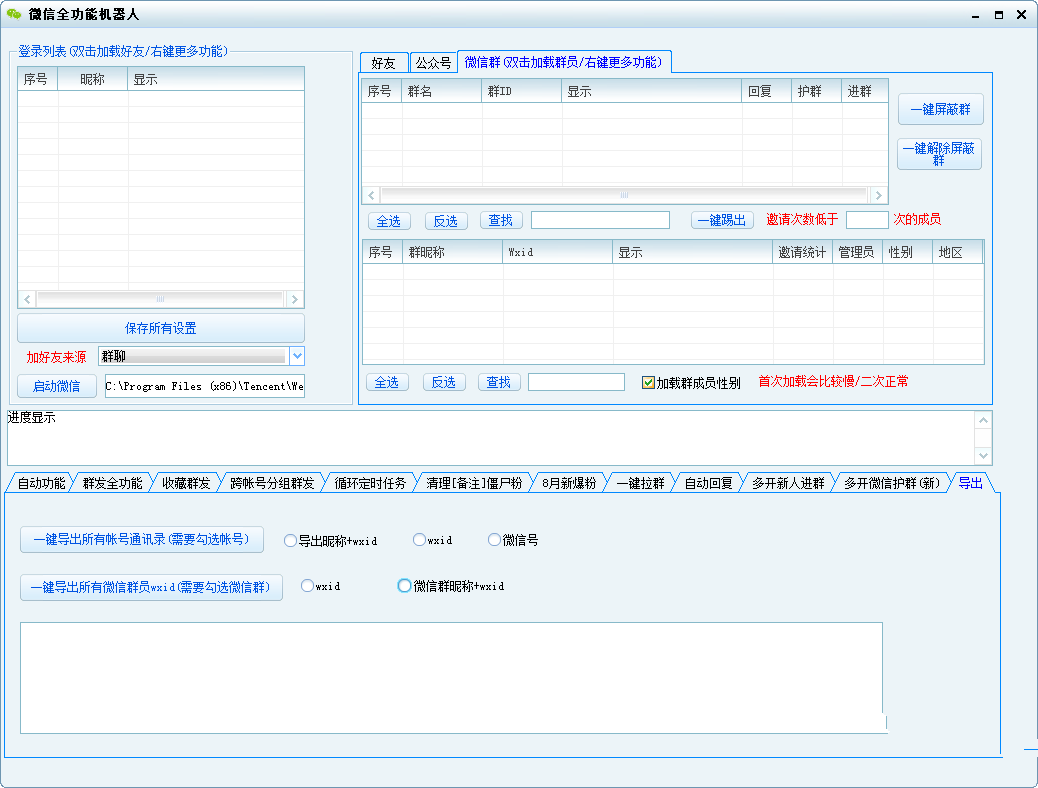Screen dimensions: 1038x788
Task: Select the 微信群 tab
Action: coord(563,62)
